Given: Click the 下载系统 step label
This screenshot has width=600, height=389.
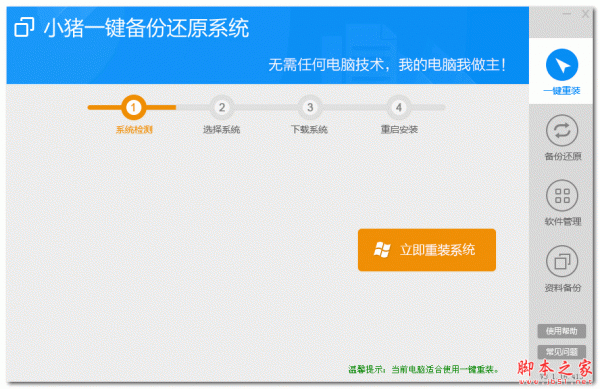Looking at the screenshot, I should 309,130.
